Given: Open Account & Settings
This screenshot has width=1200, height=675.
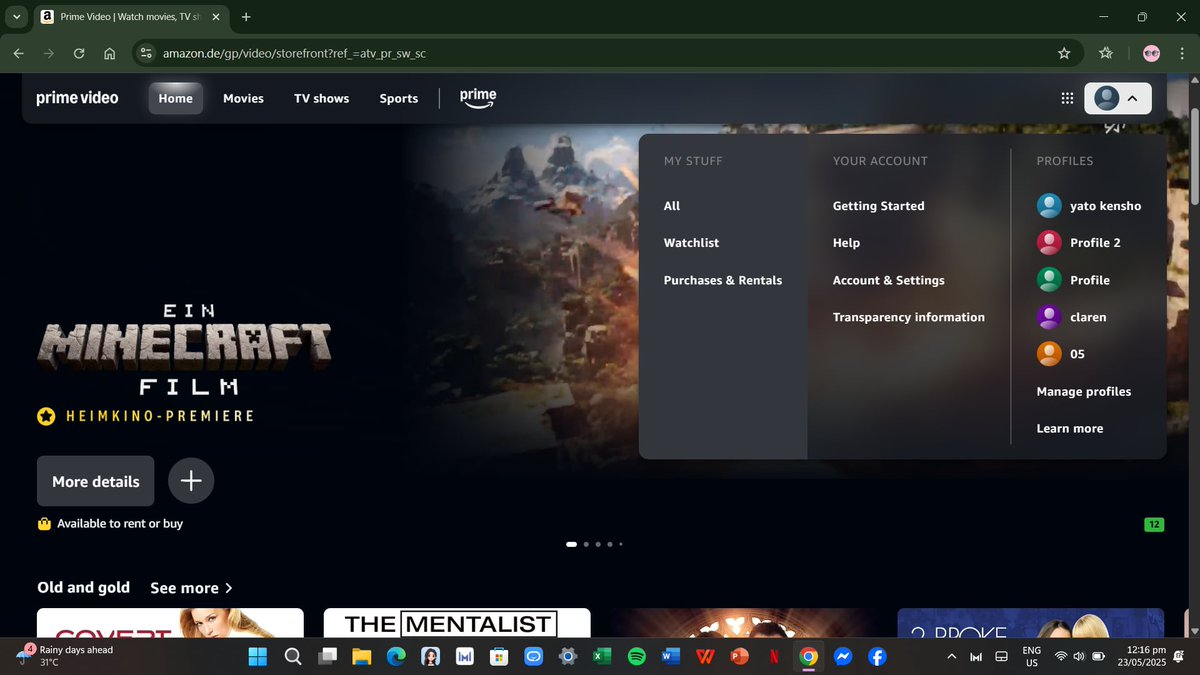Looking at the screenshot, I should point(889,280).
